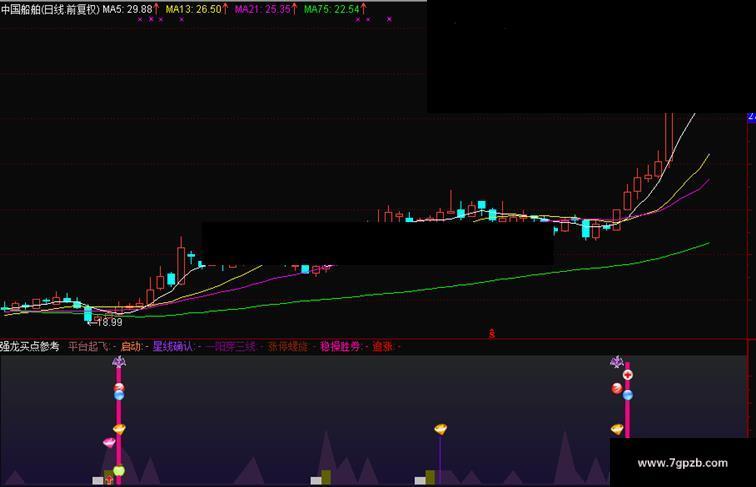Screen dimensions: 756x487
Task: Click the small red up-arrow icon beside the green ball
Action: pos(109,479)
